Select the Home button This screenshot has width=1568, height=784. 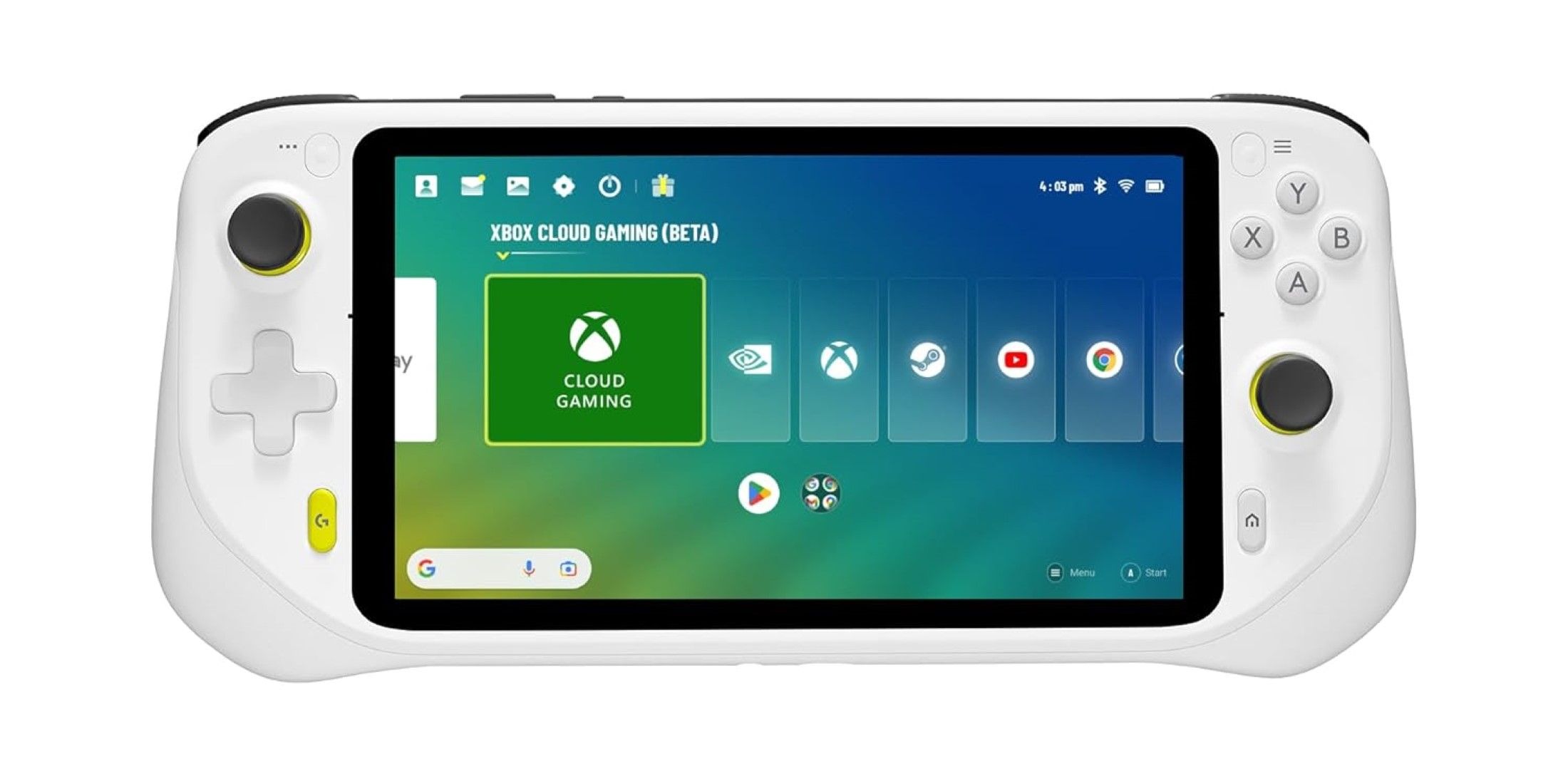(x=1253, y=522)
